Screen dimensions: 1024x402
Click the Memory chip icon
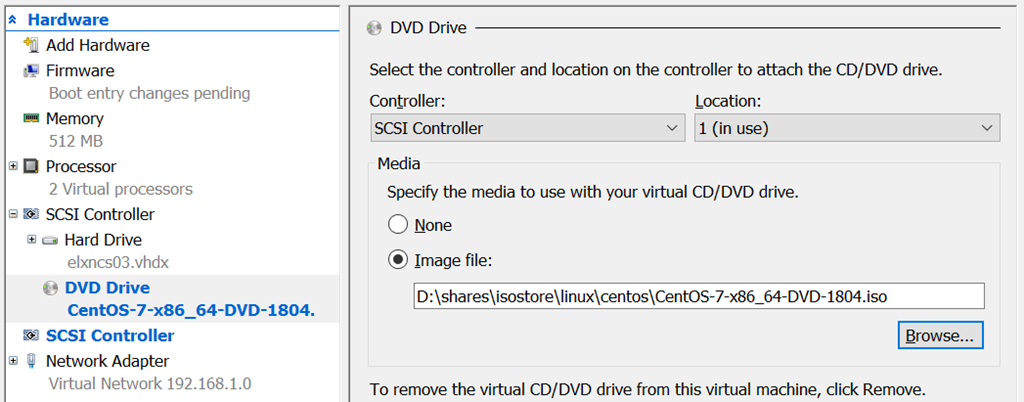30,119
